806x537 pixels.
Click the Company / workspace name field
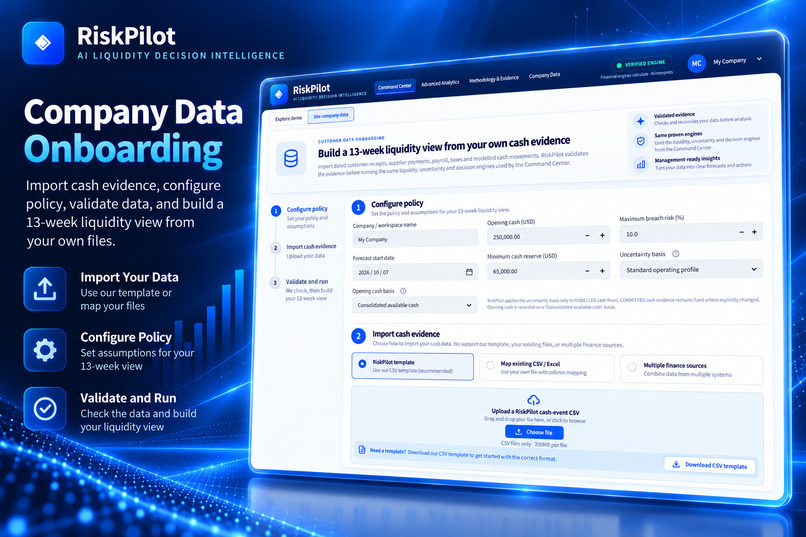(415, 239)
